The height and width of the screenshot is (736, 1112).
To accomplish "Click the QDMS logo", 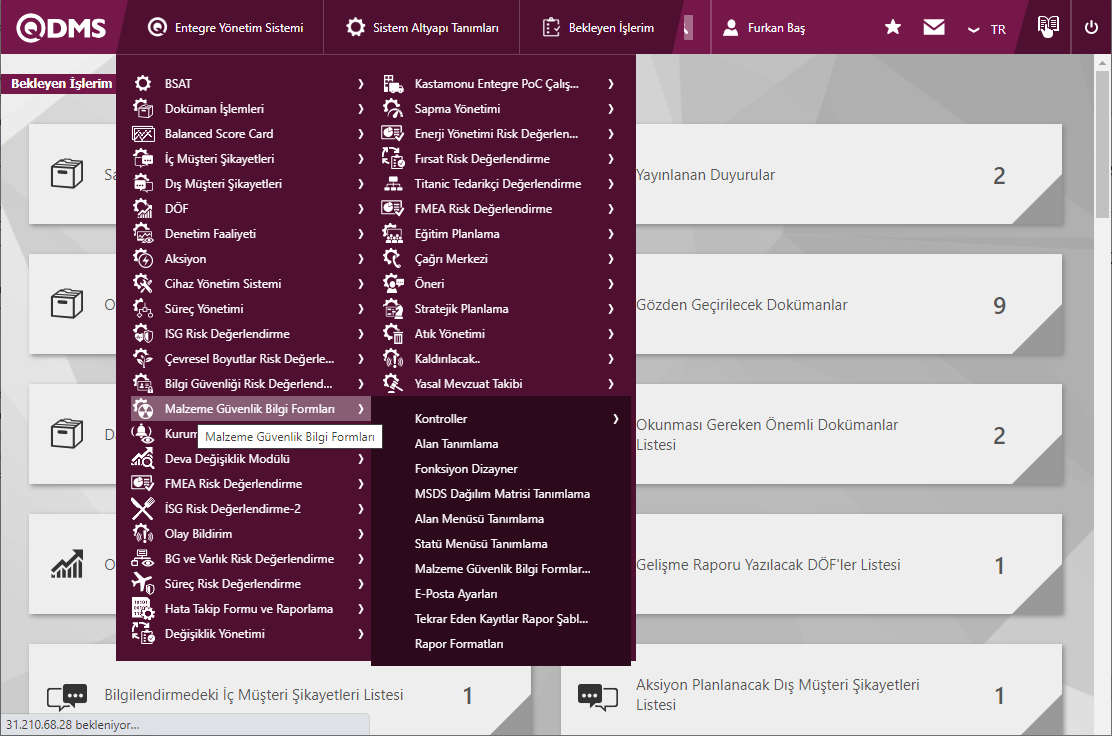I will pos(62,28).
